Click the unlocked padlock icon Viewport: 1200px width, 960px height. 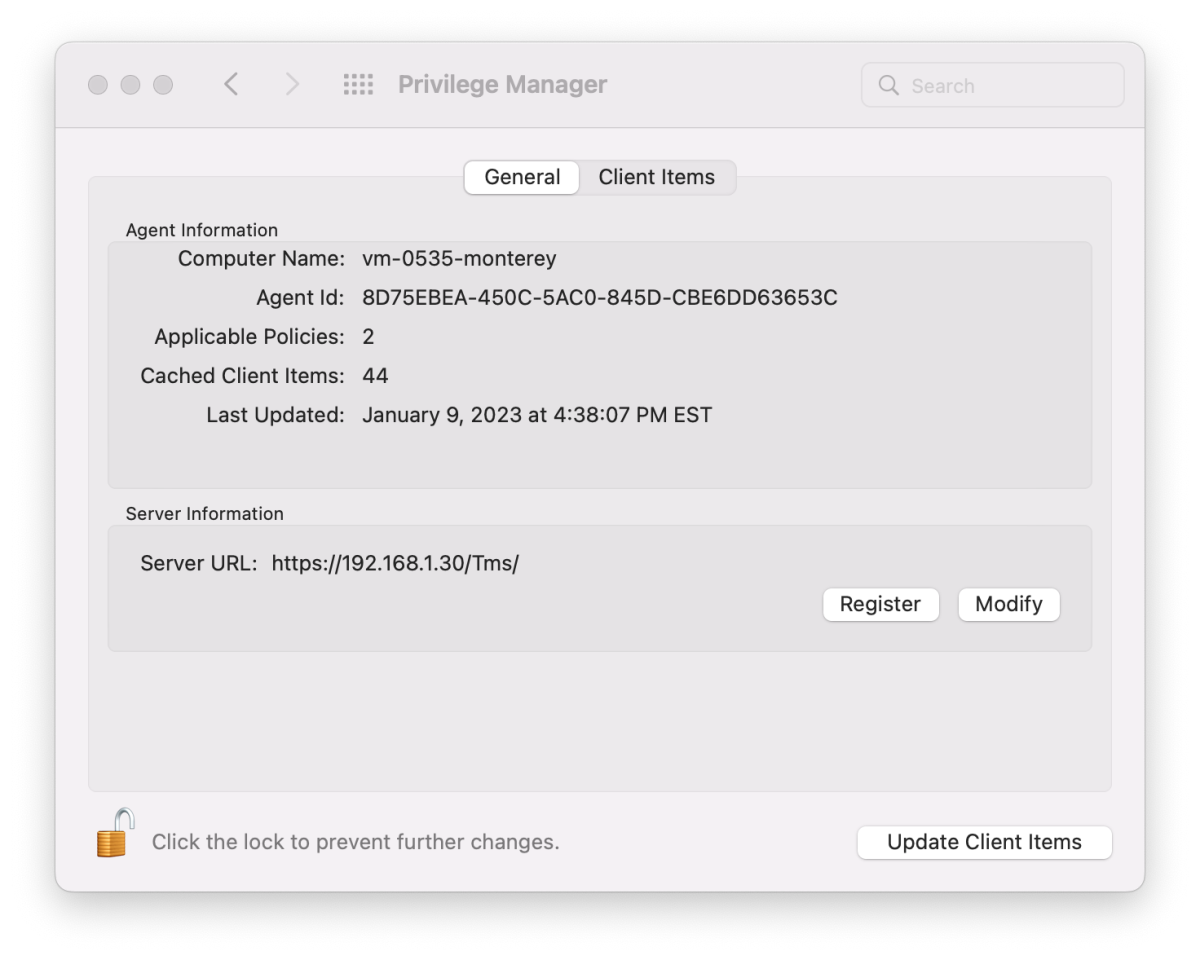point(115,834)
